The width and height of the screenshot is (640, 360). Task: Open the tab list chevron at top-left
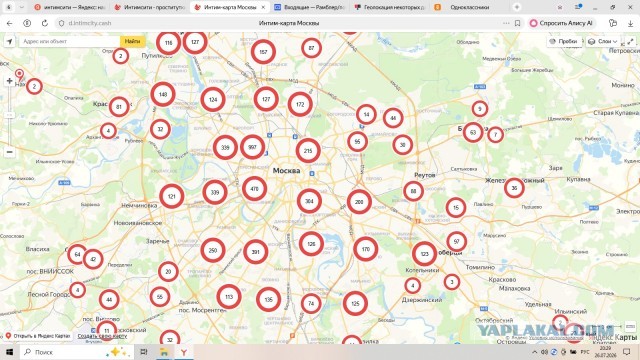(x=22, y=7)
